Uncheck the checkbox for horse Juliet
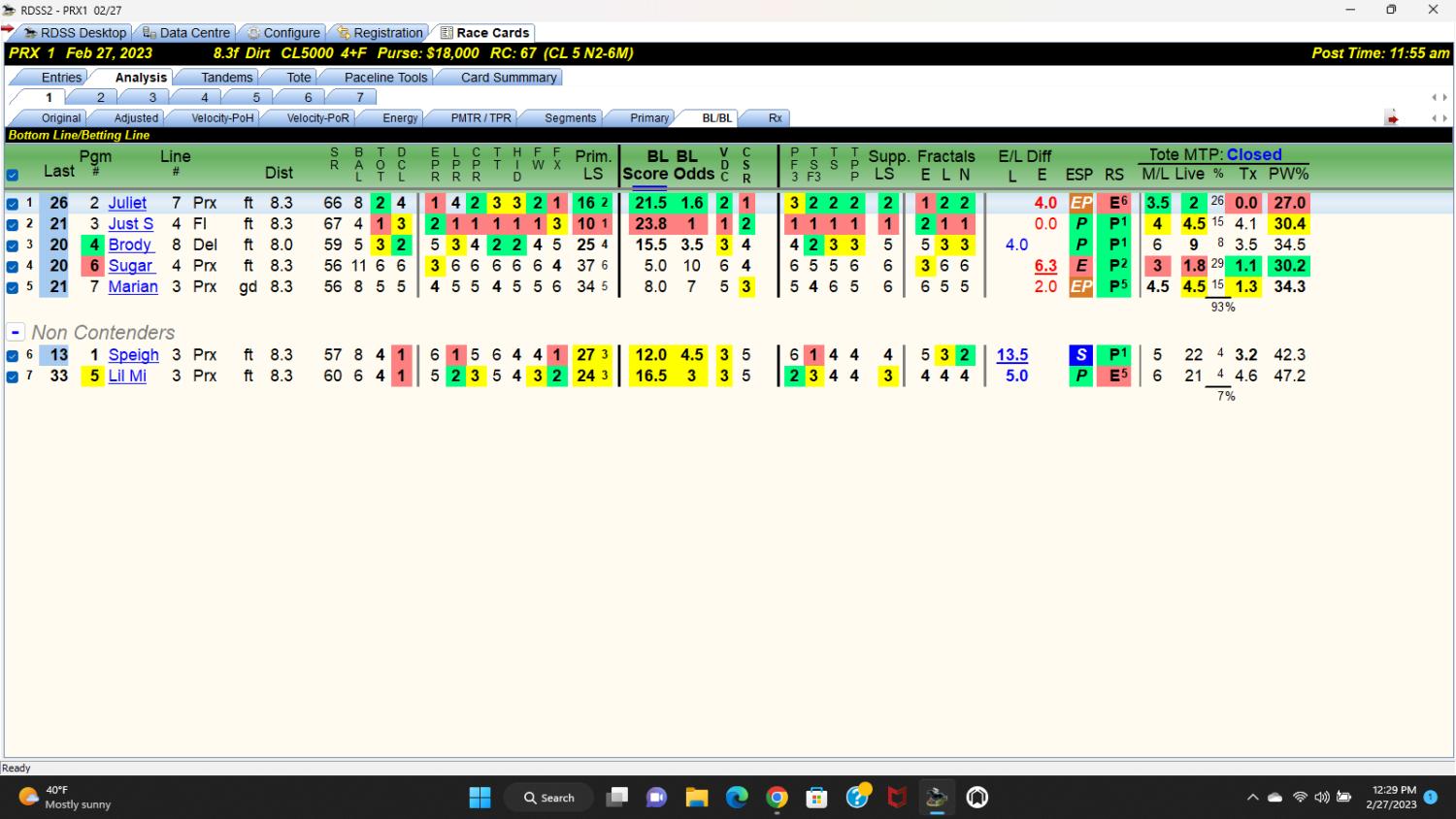 point(13,204)
